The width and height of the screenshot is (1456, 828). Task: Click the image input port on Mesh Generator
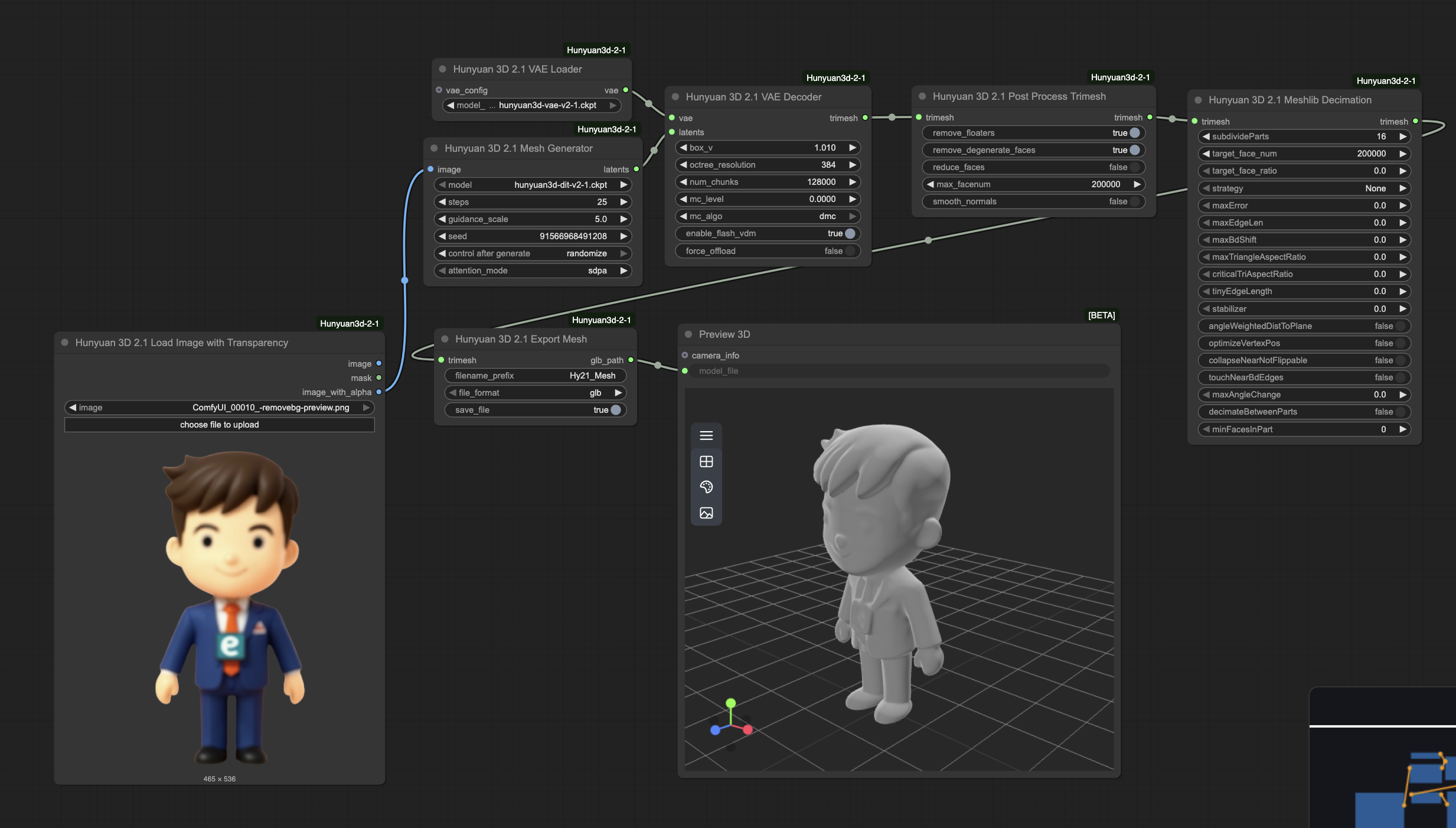pyautogui.click(x=430, y=169)
